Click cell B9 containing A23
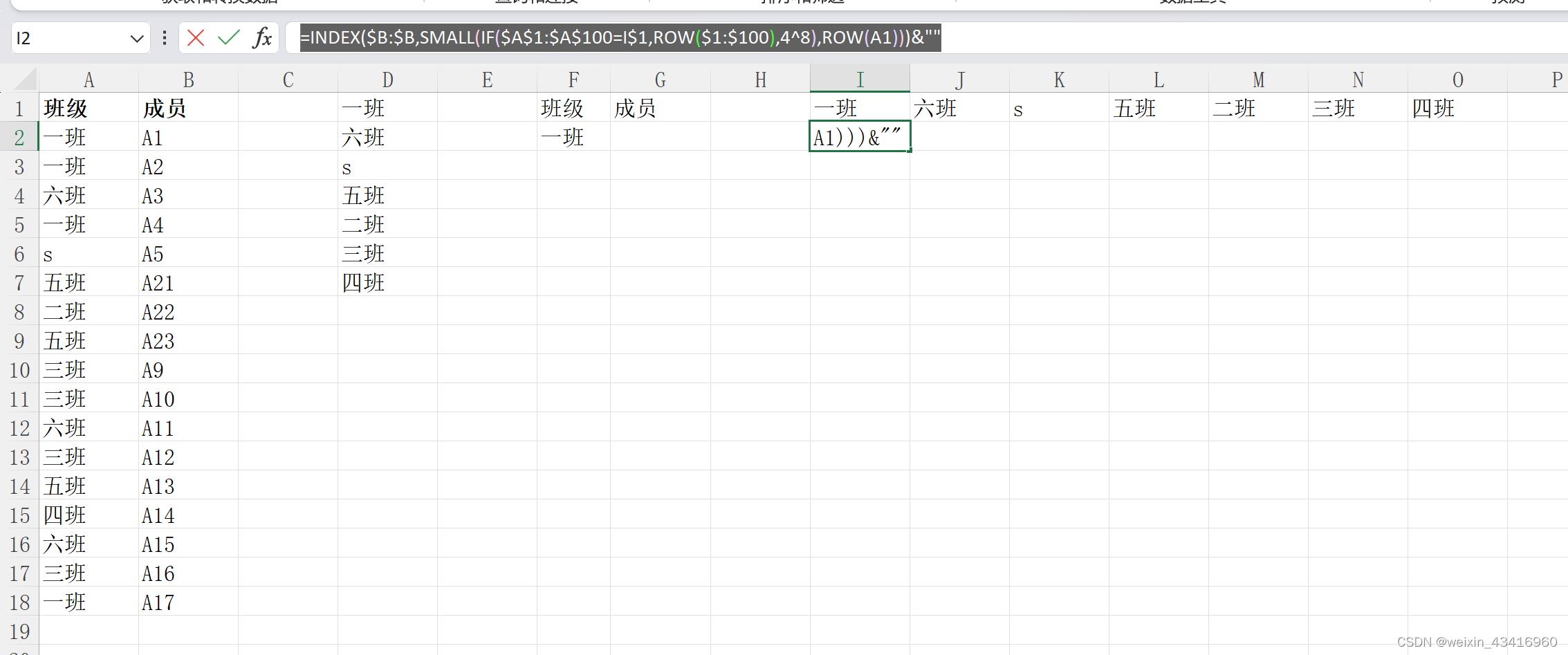Image resolution: width=1568 pixels, height=655 pixels. (188, 340)
